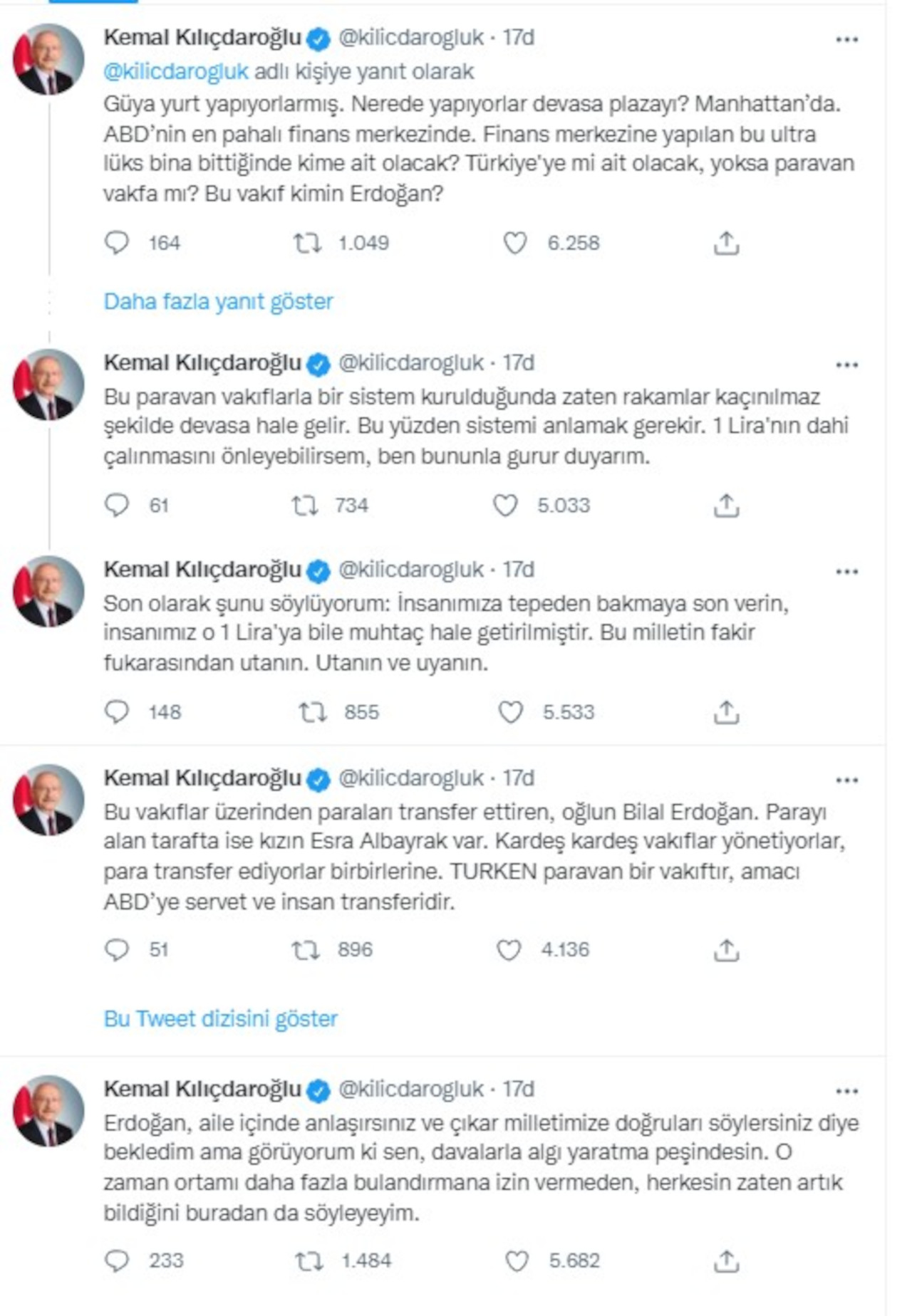Open the @kilicdarogluk mention link

click(176, 71)
